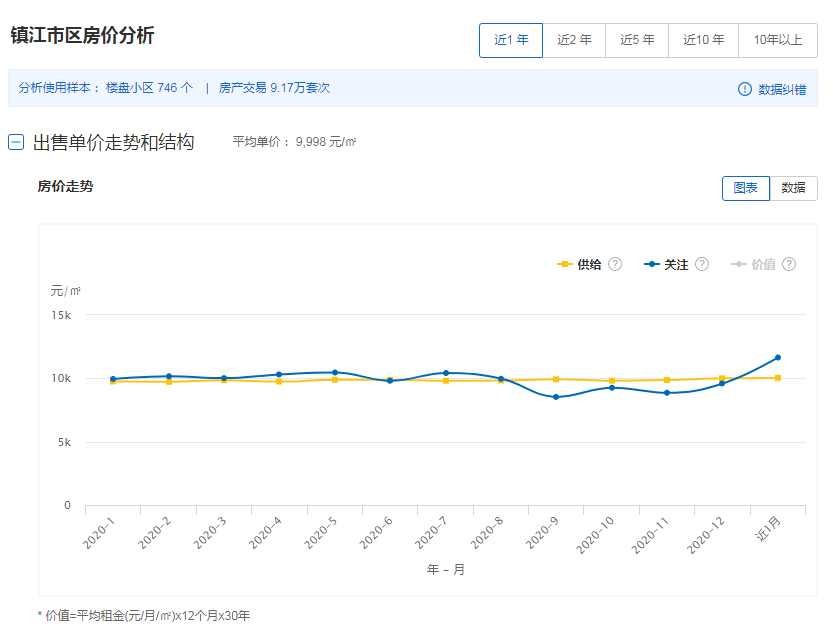The width and height of the screenshot is (833, 628).
Task: Click the yellow 供给 legend marker icon
Action: click(x=566, y=264)
